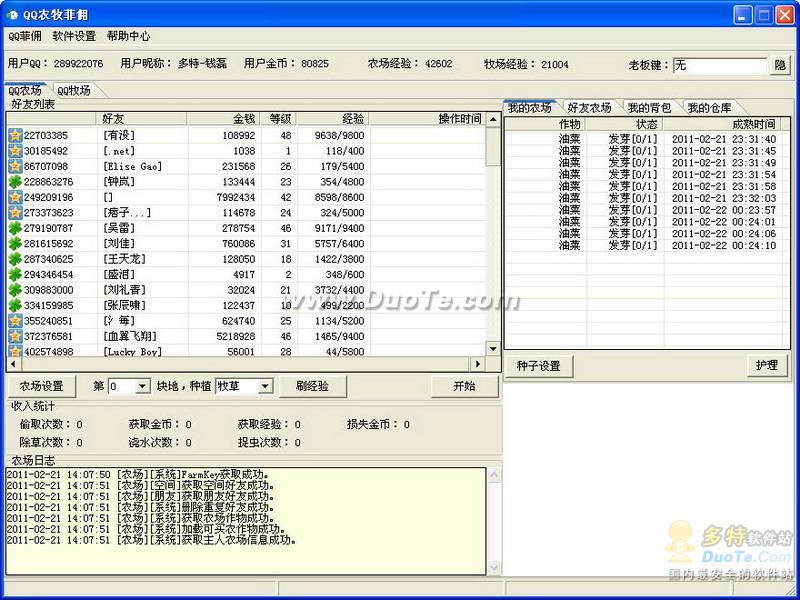Select friend row [王天龙]
The image size is (800, 600).
(x=246, y=259)
